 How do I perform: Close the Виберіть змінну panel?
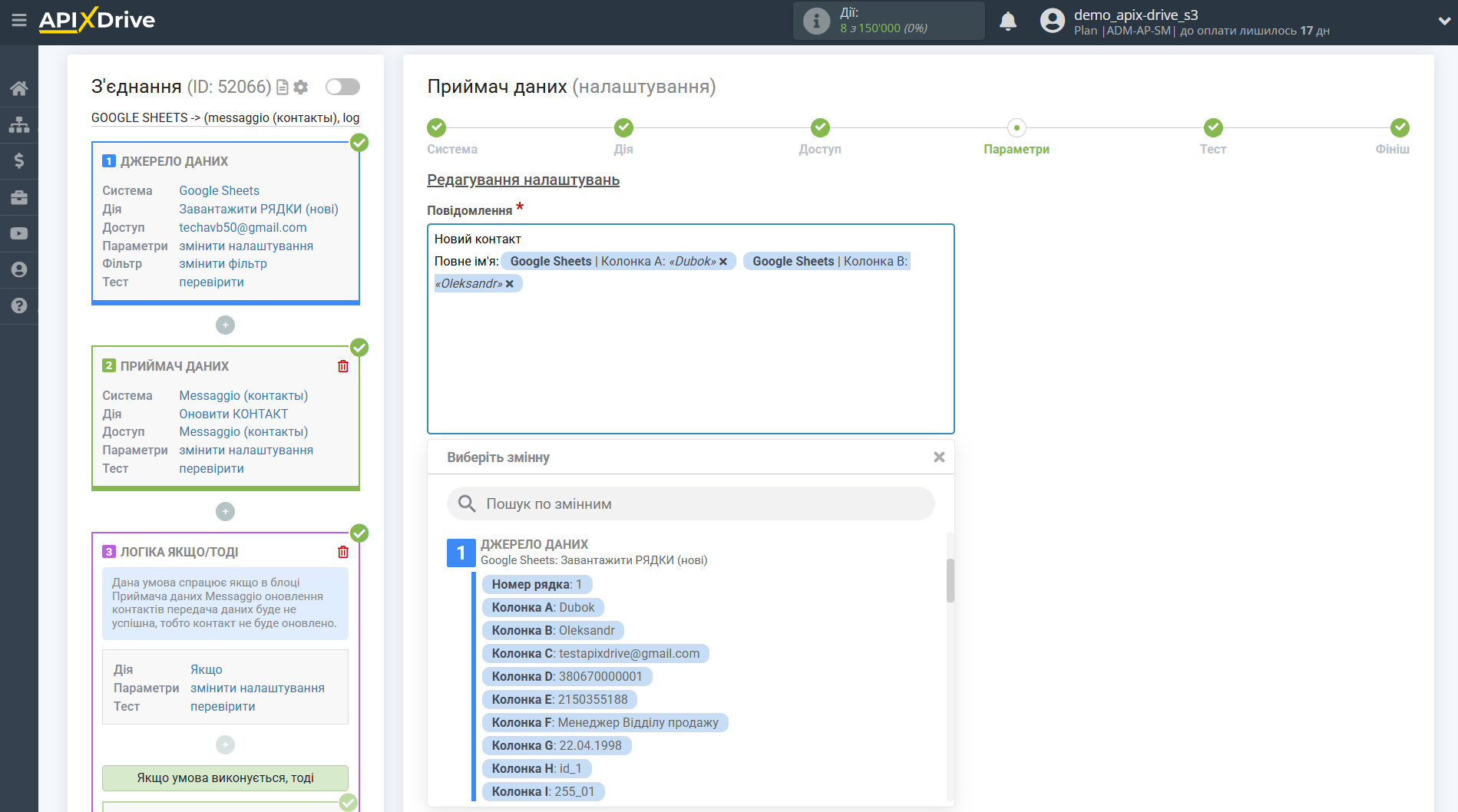click(x=938, y=457)
